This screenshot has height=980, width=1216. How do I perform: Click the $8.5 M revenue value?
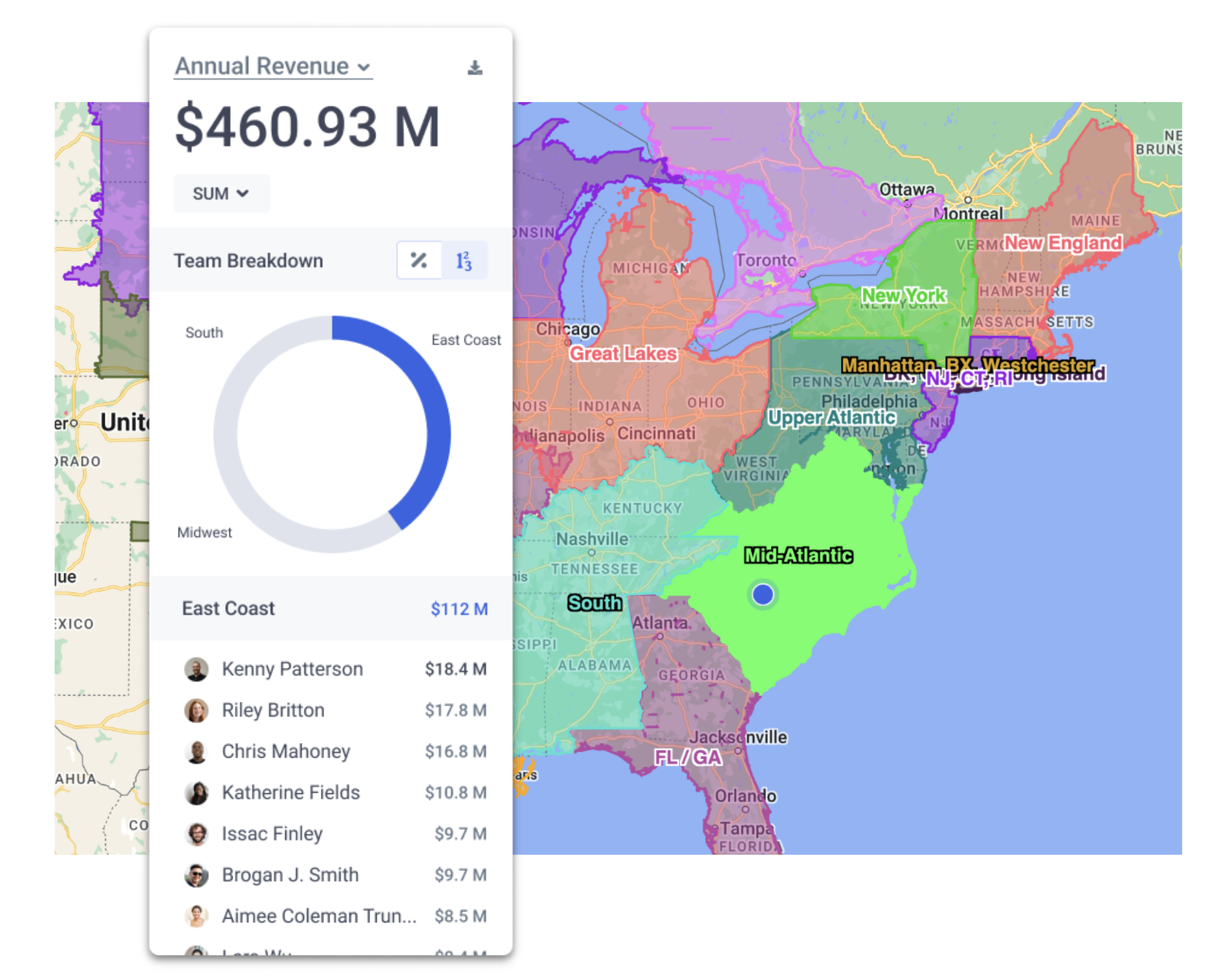[x=461, y=916]
